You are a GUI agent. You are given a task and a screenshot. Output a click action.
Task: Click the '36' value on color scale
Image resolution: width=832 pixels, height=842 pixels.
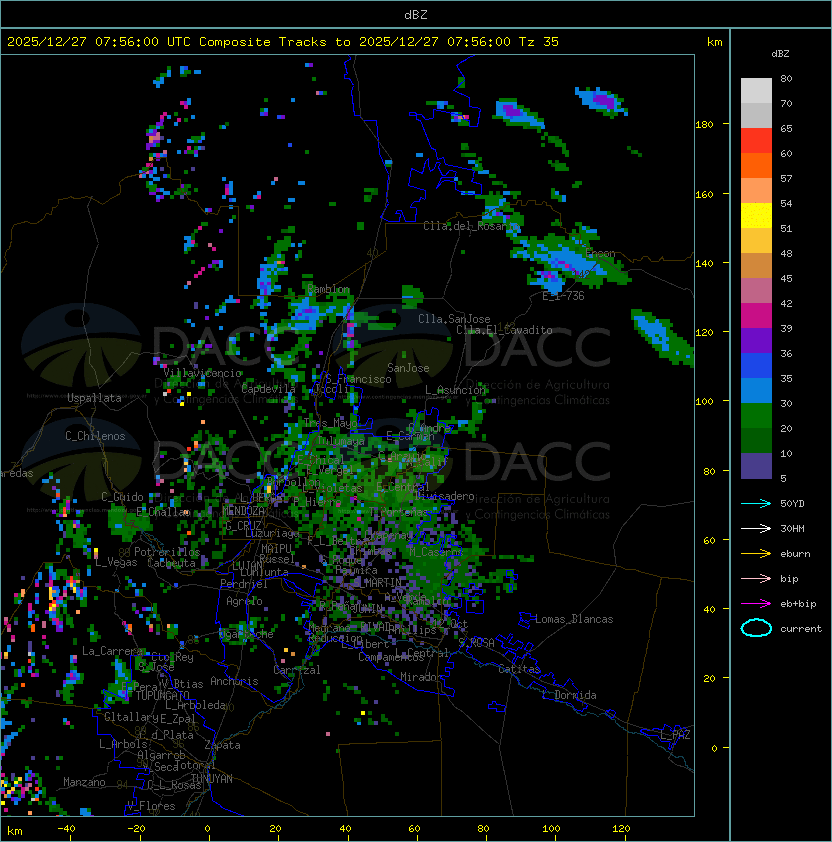point(786,353)
